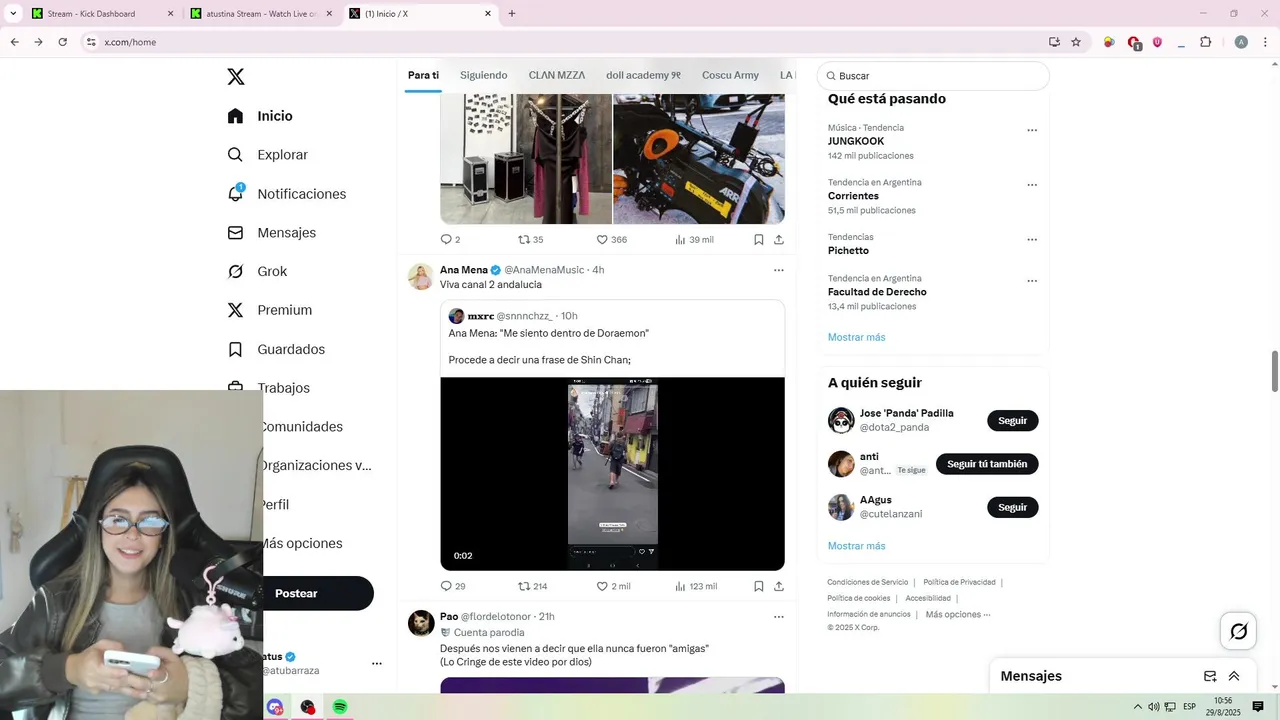Open more options on Ana Mena's post
The width and height of the screenshot is (1280, 720).
pos(779,270)
